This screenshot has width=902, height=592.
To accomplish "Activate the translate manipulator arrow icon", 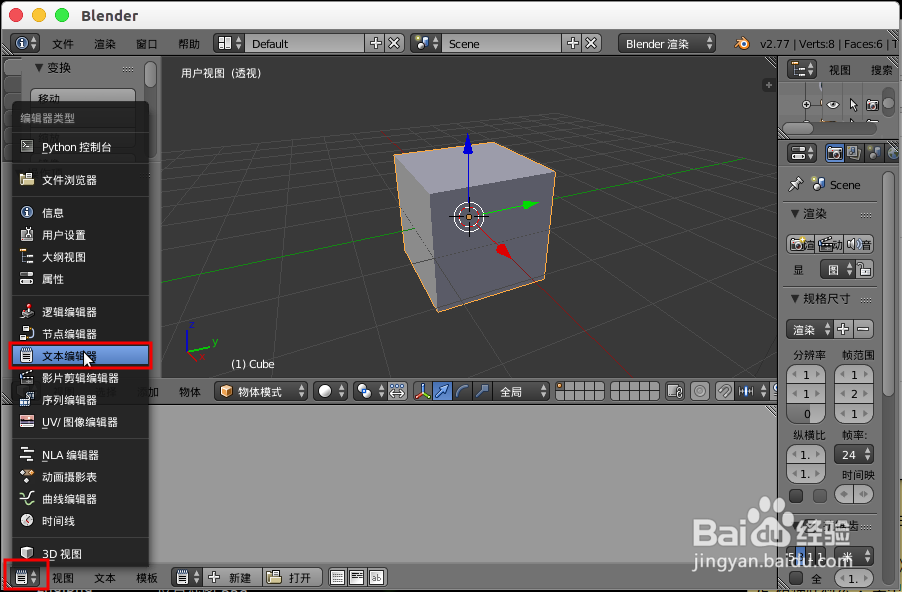I will [x=443, y=392].
